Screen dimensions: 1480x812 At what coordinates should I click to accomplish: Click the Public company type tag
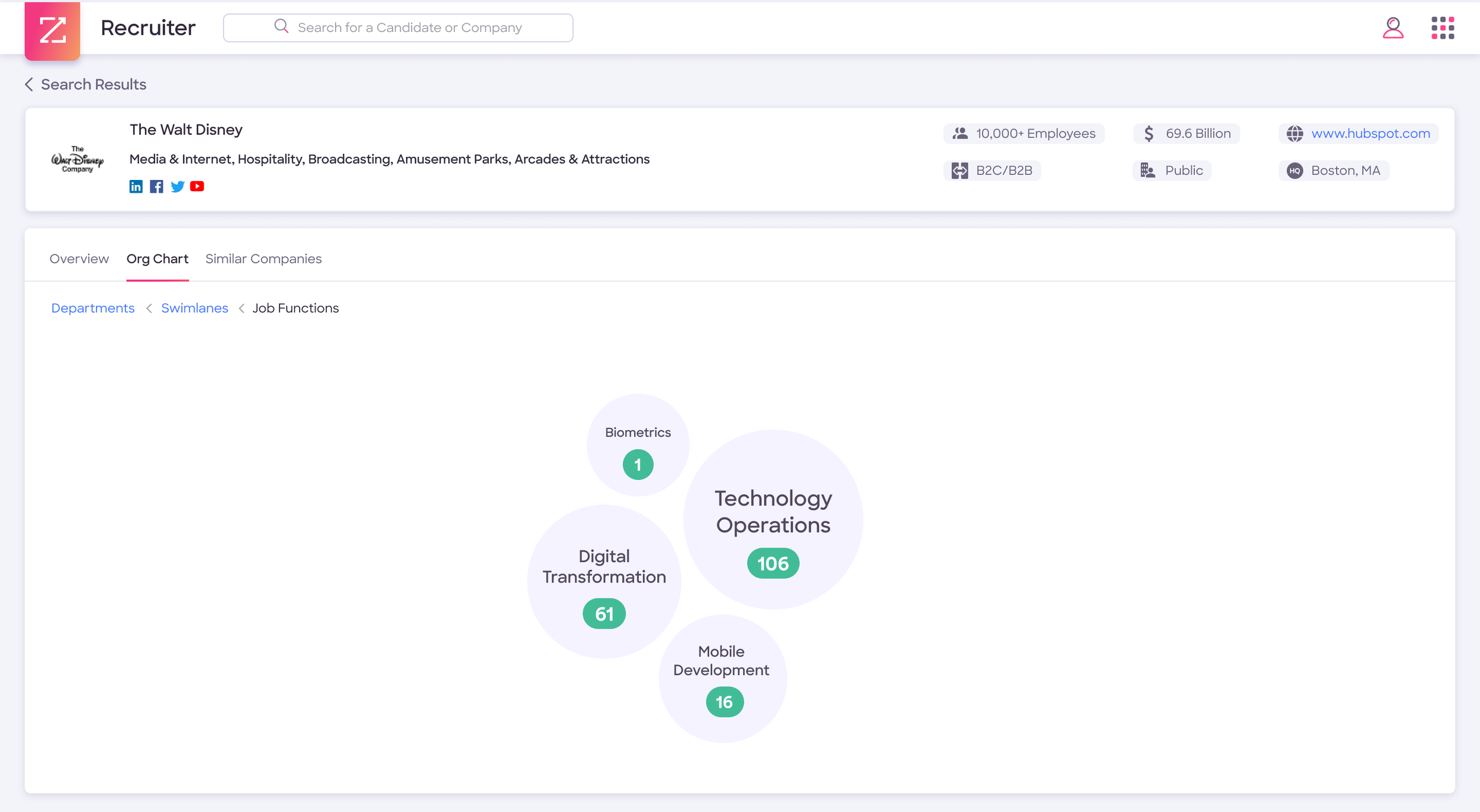click(1172, 170)
